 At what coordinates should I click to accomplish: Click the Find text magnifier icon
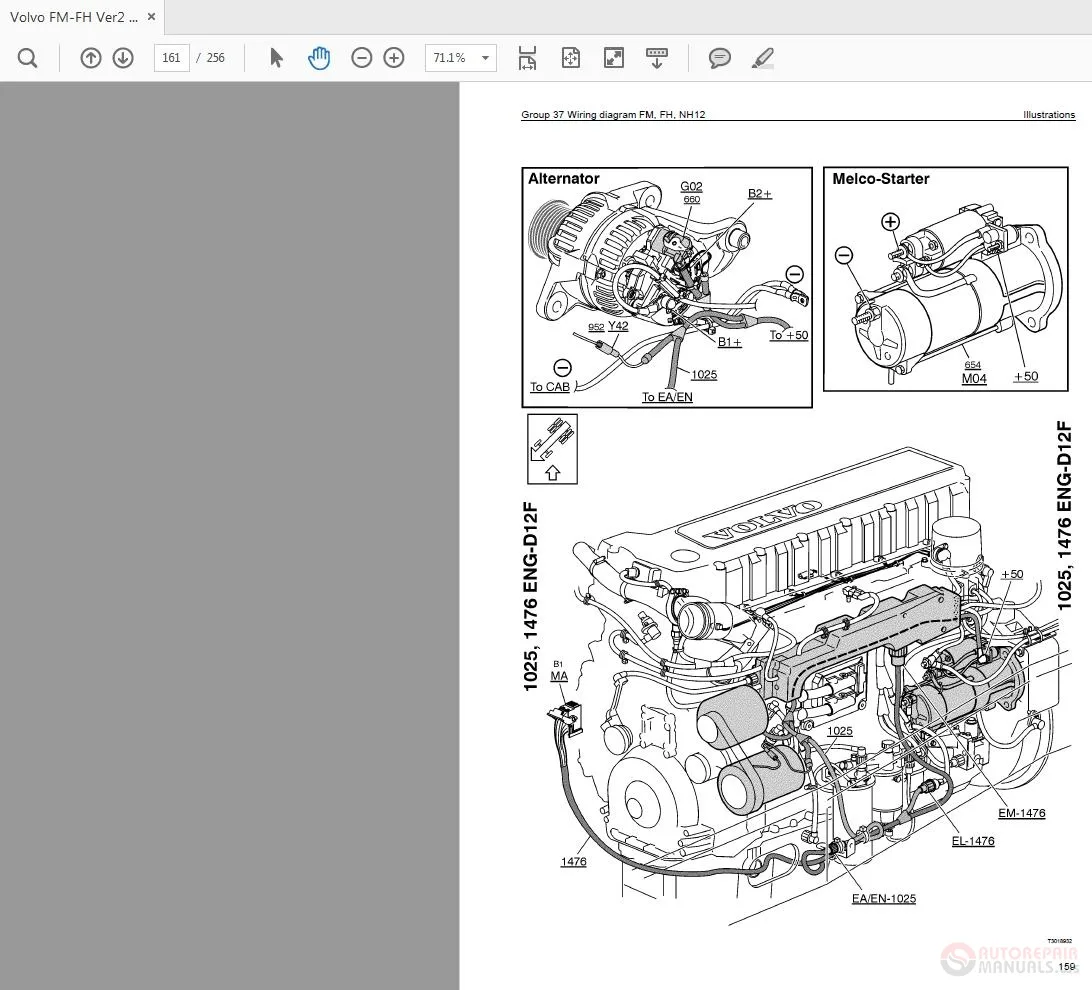click(x=27, y=58)
